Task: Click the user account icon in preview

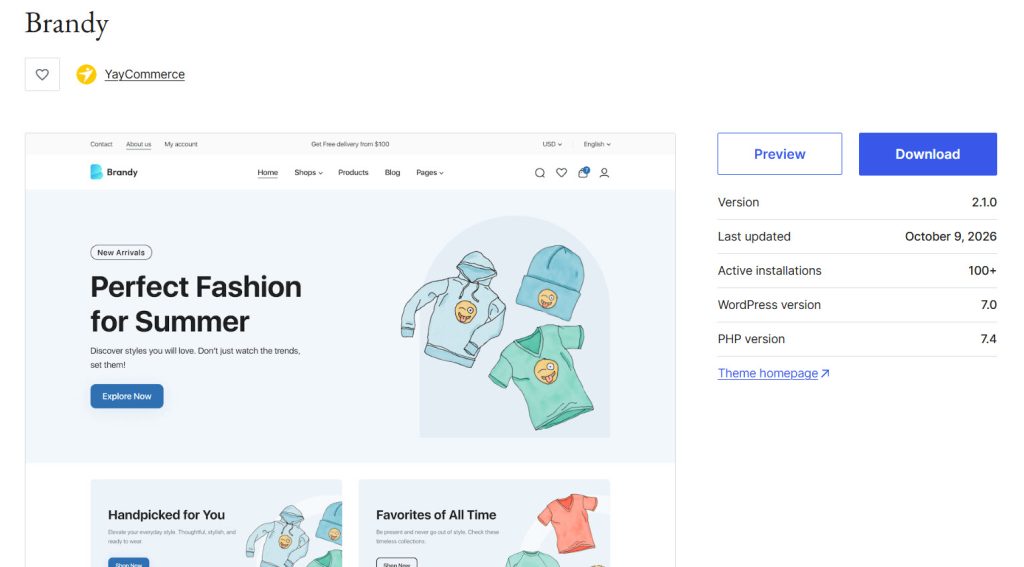Action: 604,173
